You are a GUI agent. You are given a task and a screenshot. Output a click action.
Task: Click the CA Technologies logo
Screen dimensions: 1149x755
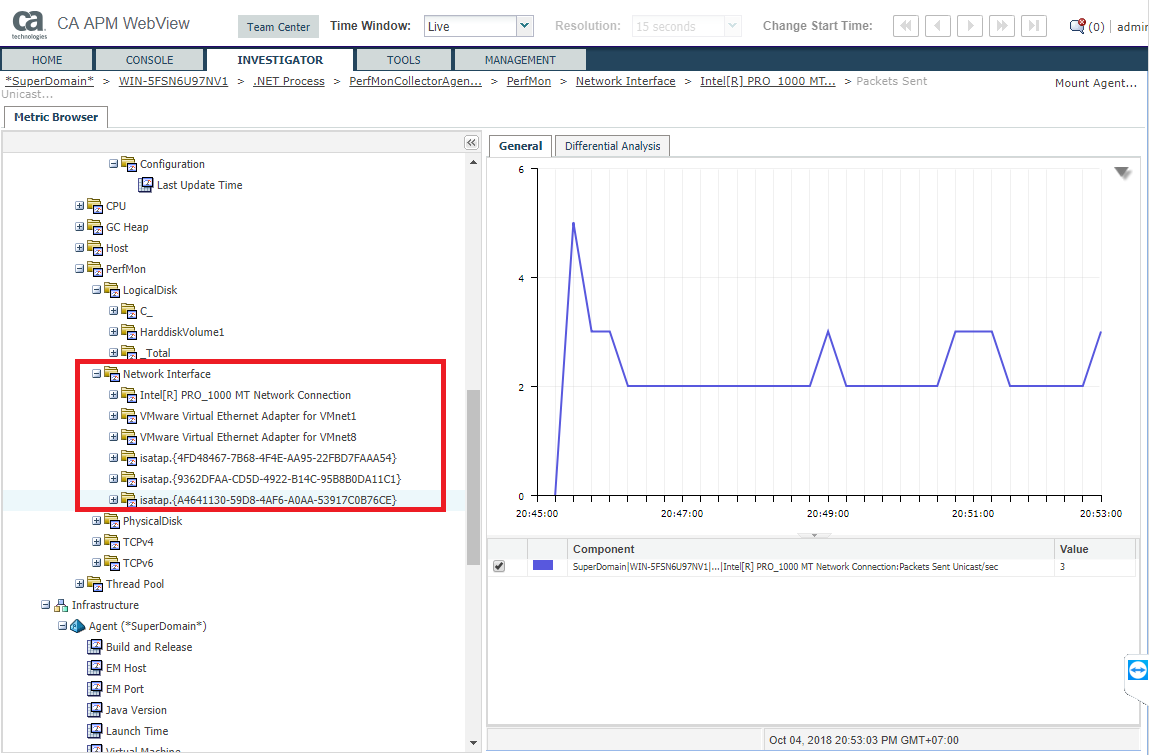[x=30, y=26]
